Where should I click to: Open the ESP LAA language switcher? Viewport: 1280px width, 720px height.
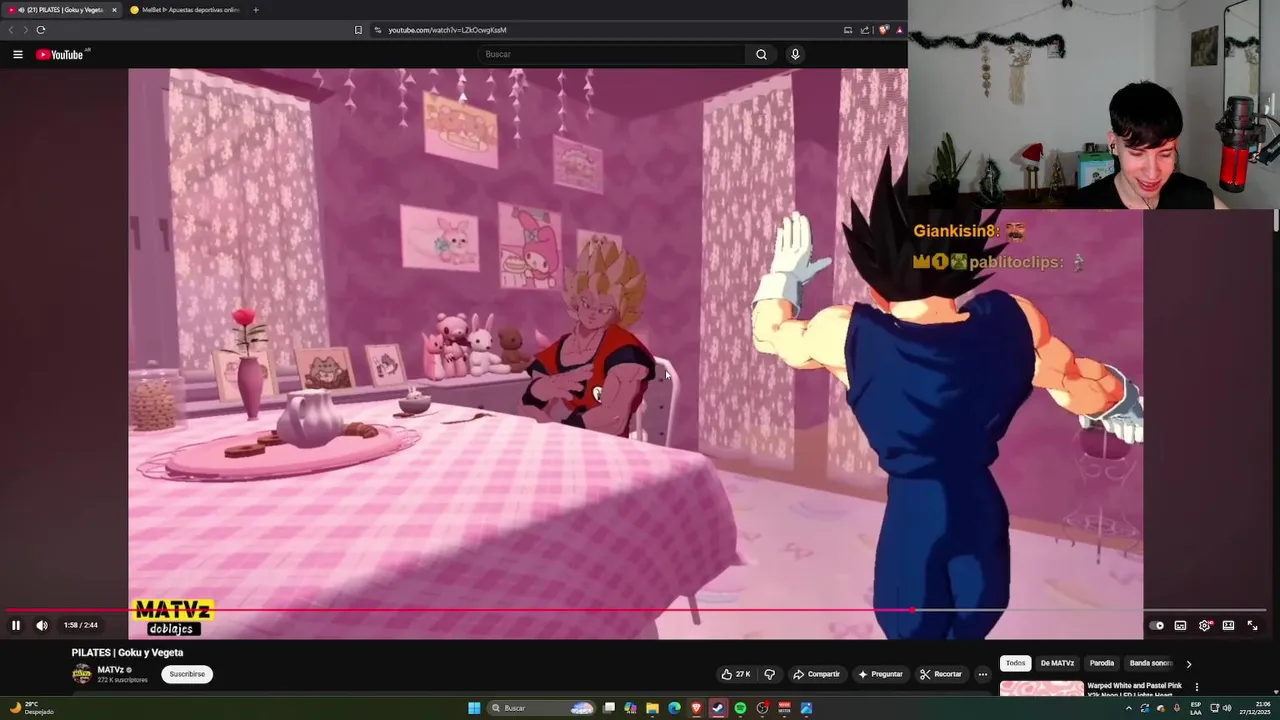click(x=1196, y=708)
